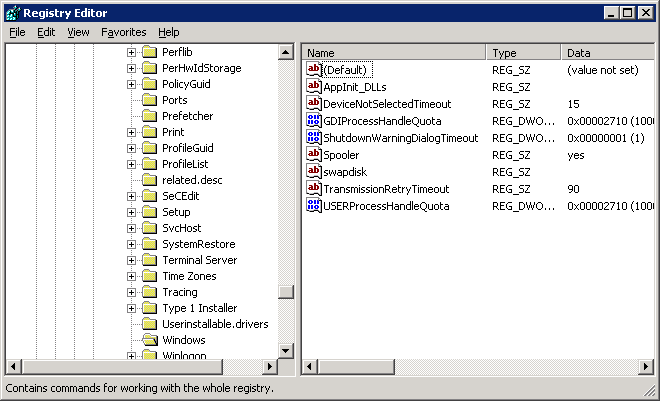660x401 pixels.
Task: Open the File menu
Action: pos(17,32)
